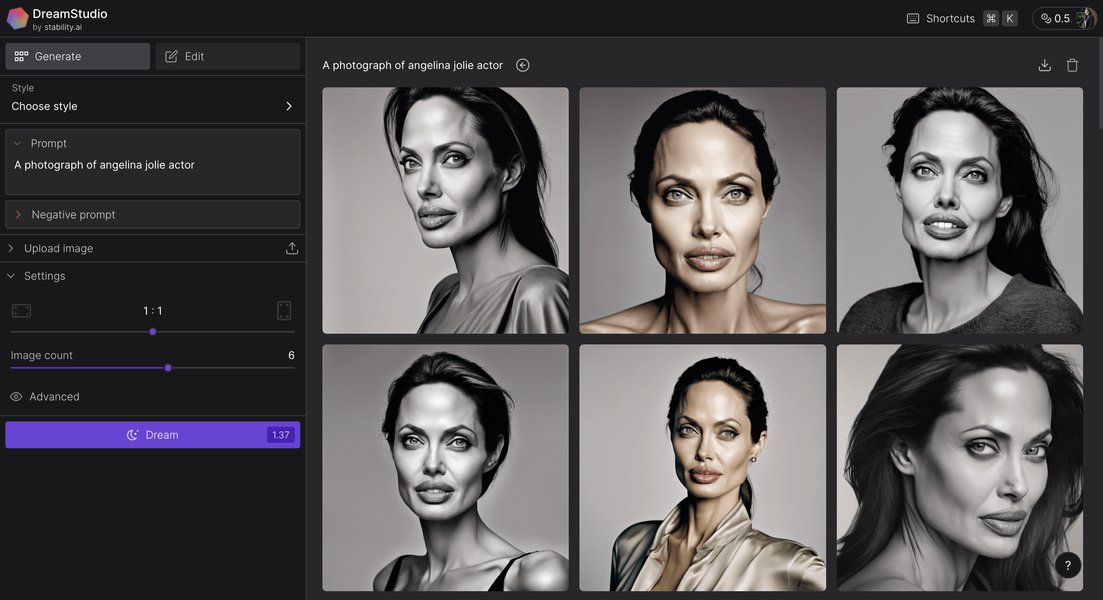Click the aspect ratio slider handle
This screenshot has width=1103, height=600.
coord(153,332)
